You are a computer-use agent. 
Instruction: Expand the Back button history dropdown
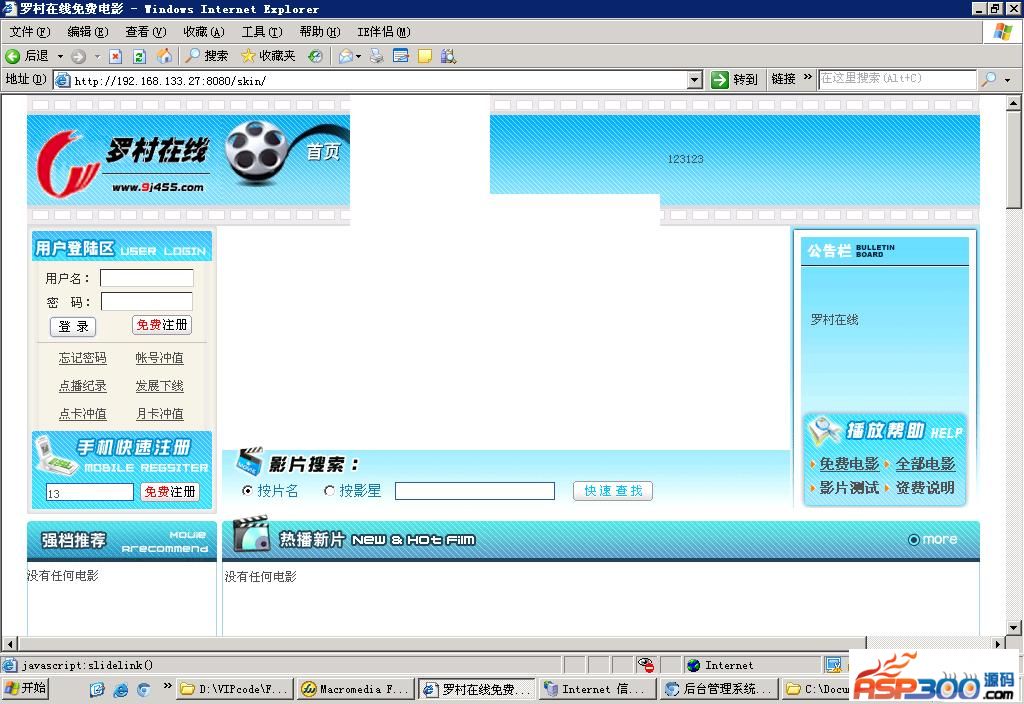(x=60, y=57)
